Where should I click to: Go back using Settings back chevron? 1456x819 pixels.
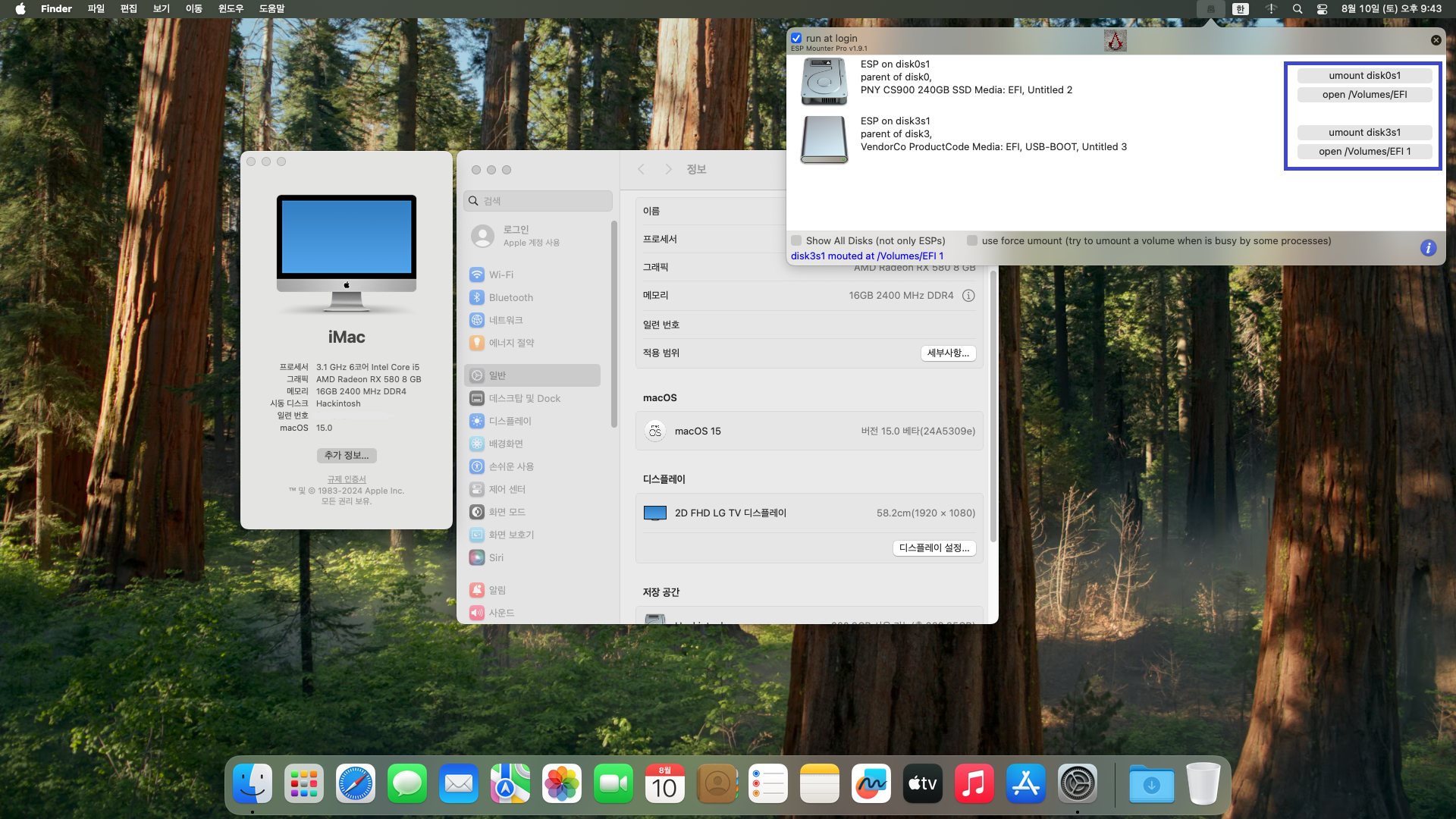click(642, 169)
